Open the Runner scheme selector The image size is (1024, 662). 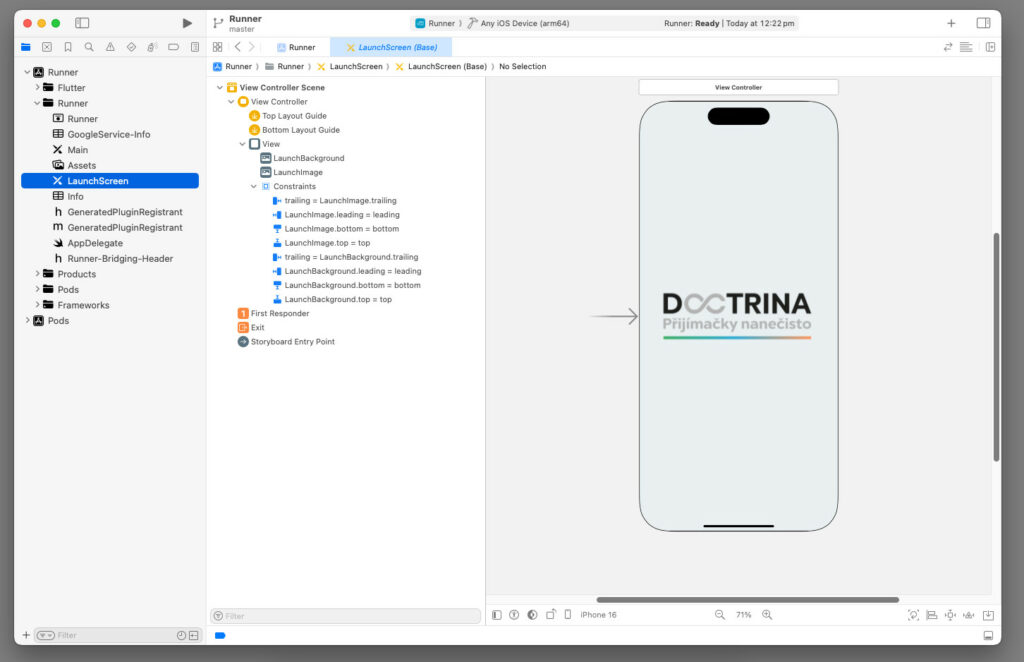point(436,24)
